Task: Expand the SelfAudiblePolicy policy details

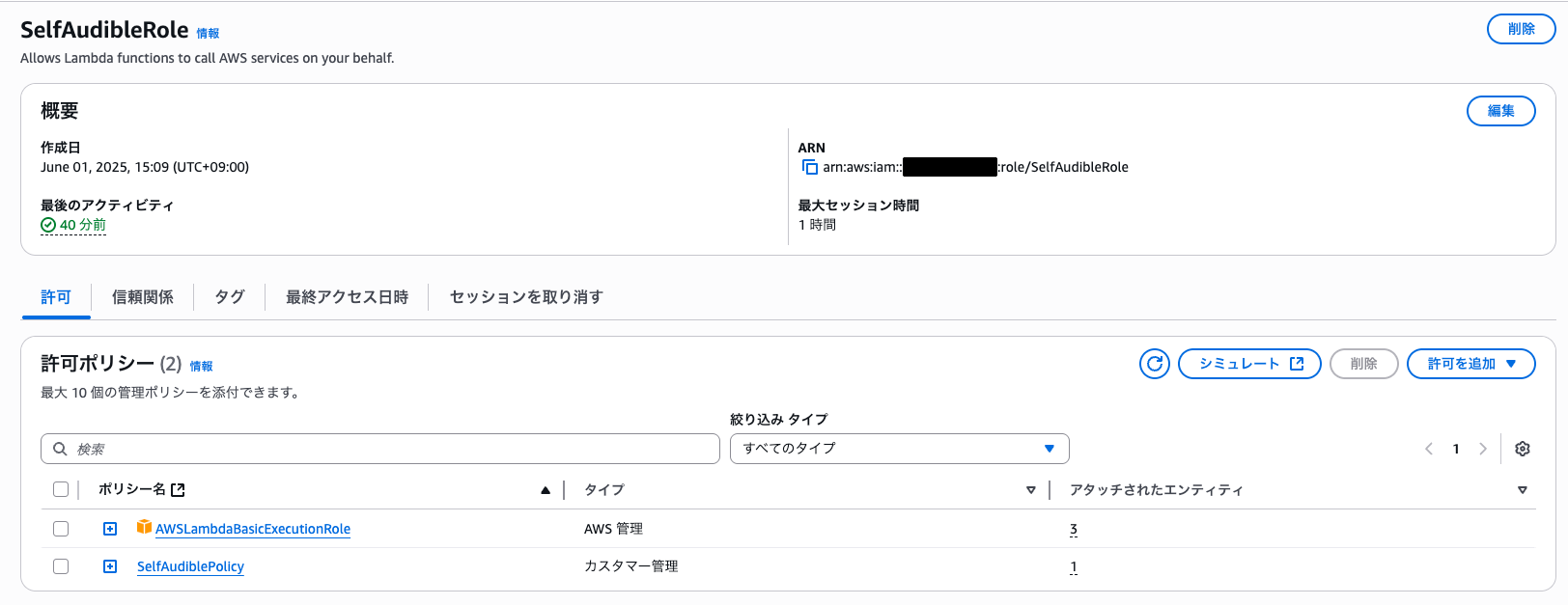Action: (x=110, y=566)
